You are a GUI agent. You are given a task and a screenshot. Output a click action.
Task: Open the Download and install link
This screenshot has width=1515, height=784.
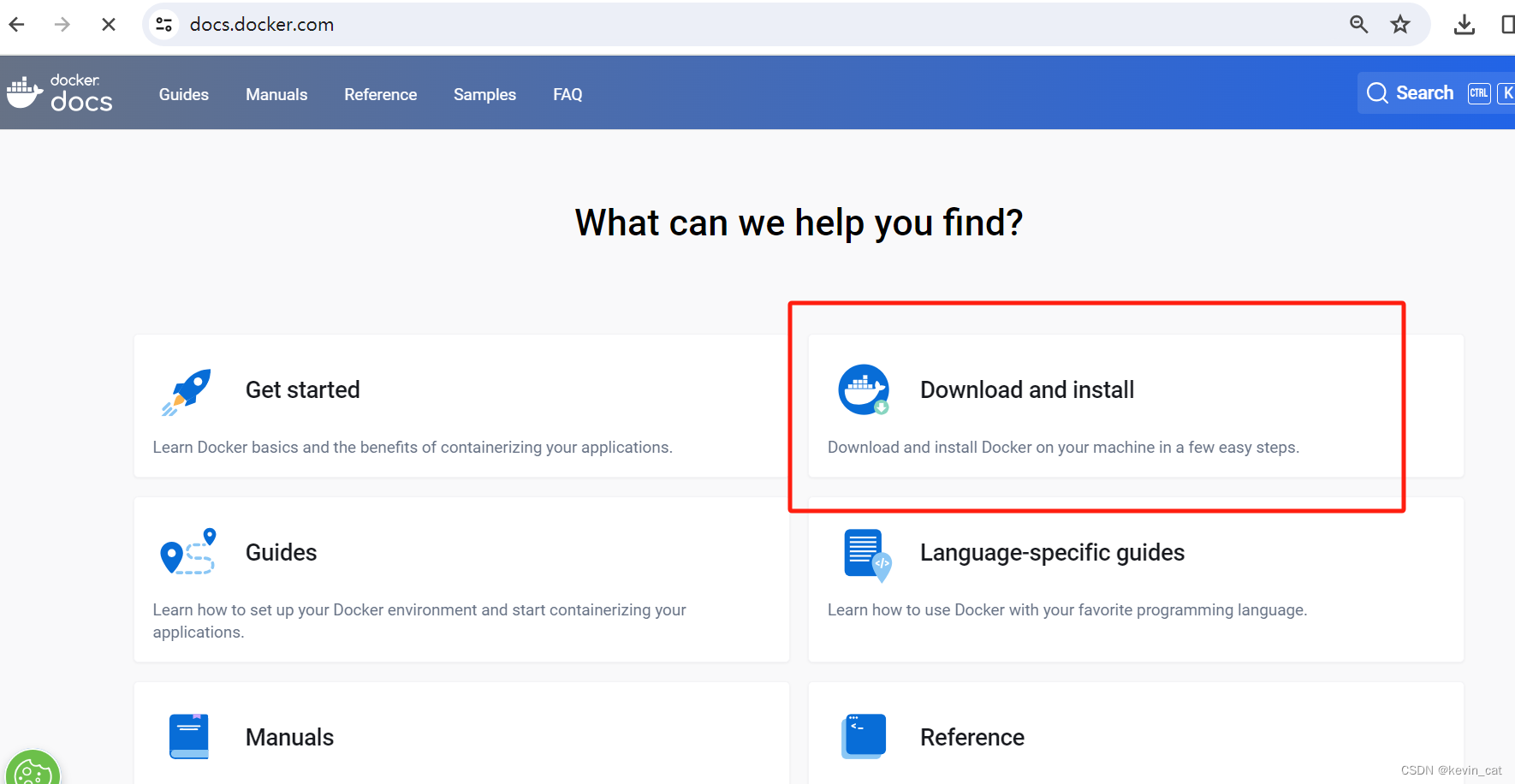[x=1027, y=390]
